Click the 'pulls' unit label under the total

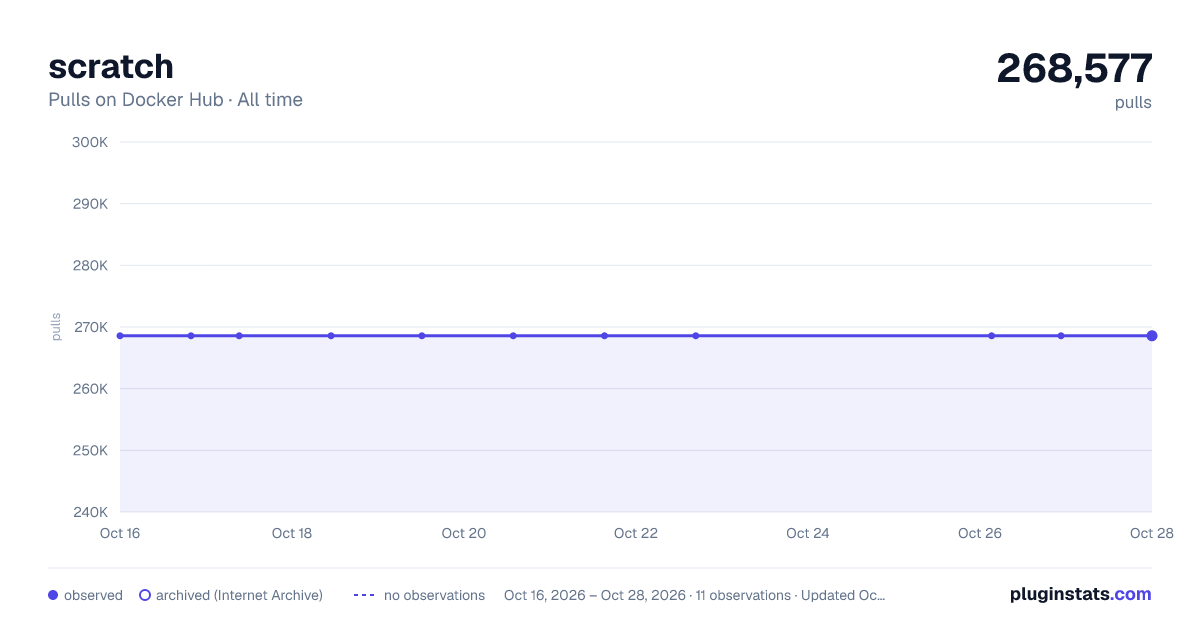coord(1133,102)
